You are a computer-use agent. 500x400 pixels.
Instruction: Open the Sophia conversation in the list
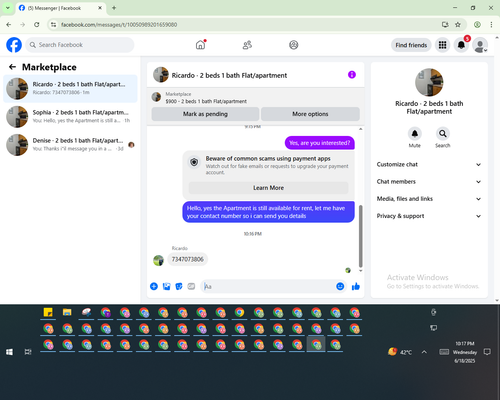(x=70, y=116)
